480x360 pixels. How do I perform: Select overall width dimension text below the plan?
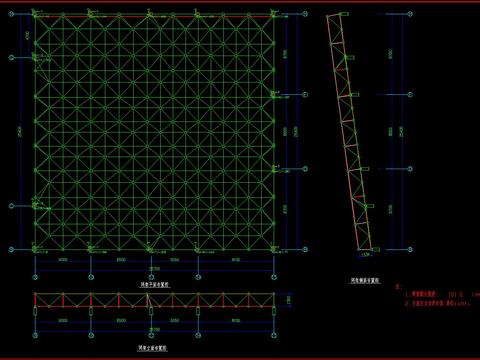155,268
